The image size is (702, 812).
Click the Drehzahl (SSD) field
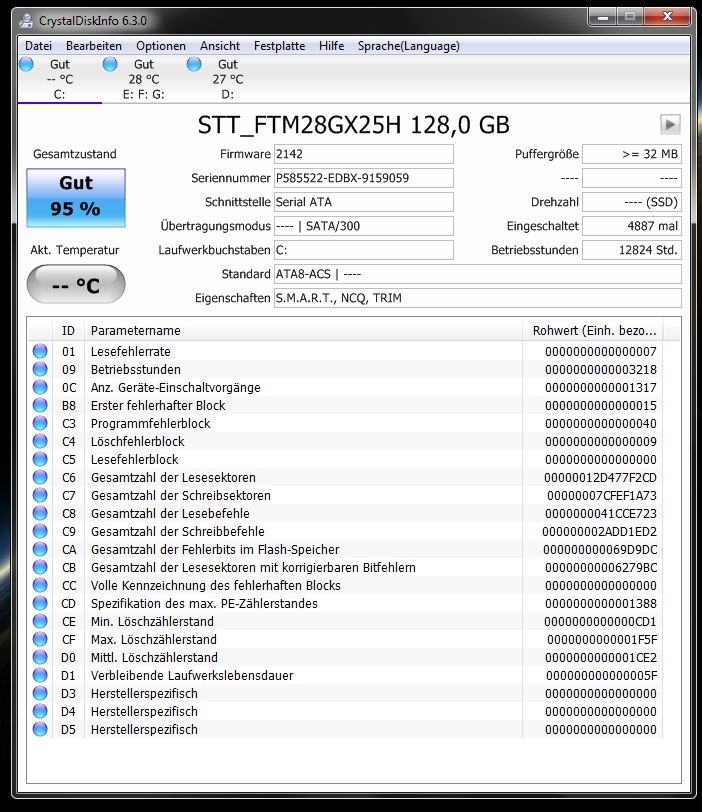(632, 202)
